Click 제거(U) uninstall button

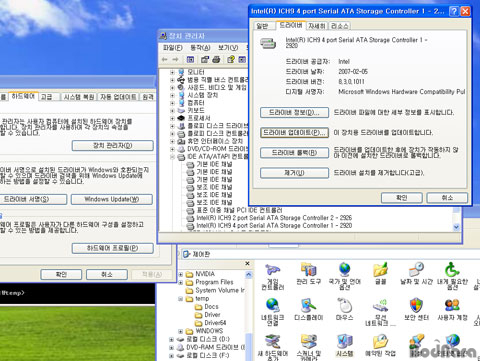coord(294,173)
